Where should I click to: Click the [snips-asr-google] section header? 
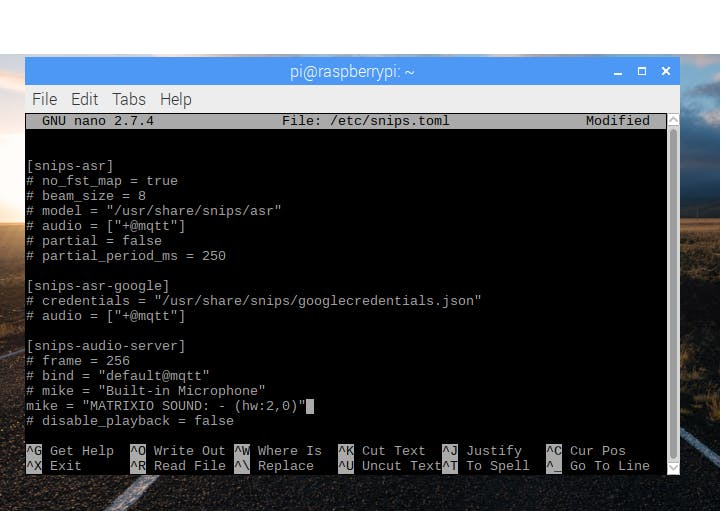pyautogui.click(x=98, y=286)
